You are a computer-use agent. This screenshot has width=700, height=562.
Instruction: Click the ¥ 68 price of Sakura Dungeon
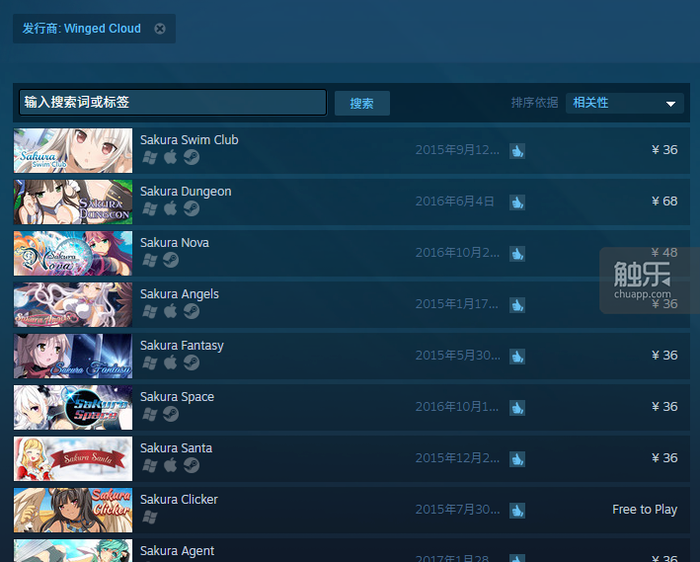[664, 201]
